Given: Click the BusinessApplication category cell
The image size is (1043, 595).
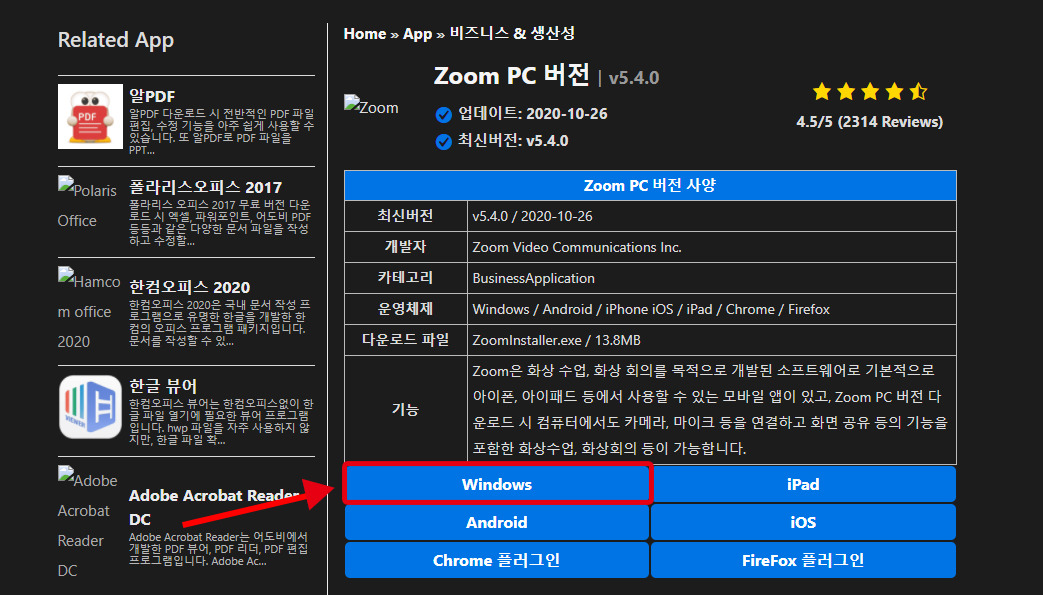Looking at the screenshot, I should [x=712, y=278].
